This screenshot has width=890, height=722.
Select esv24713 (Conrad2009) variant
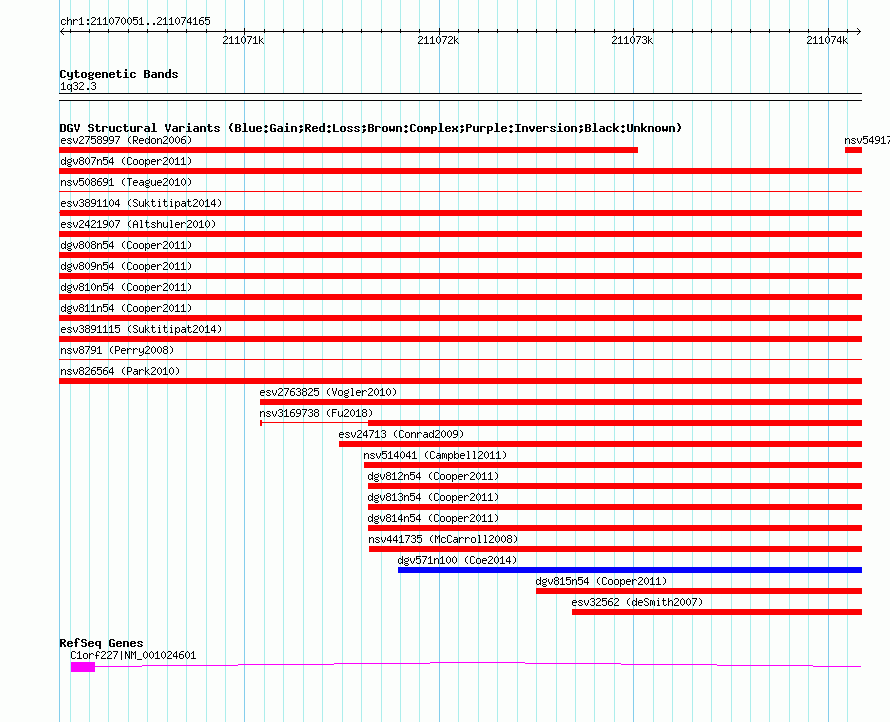tap(401, 434)
